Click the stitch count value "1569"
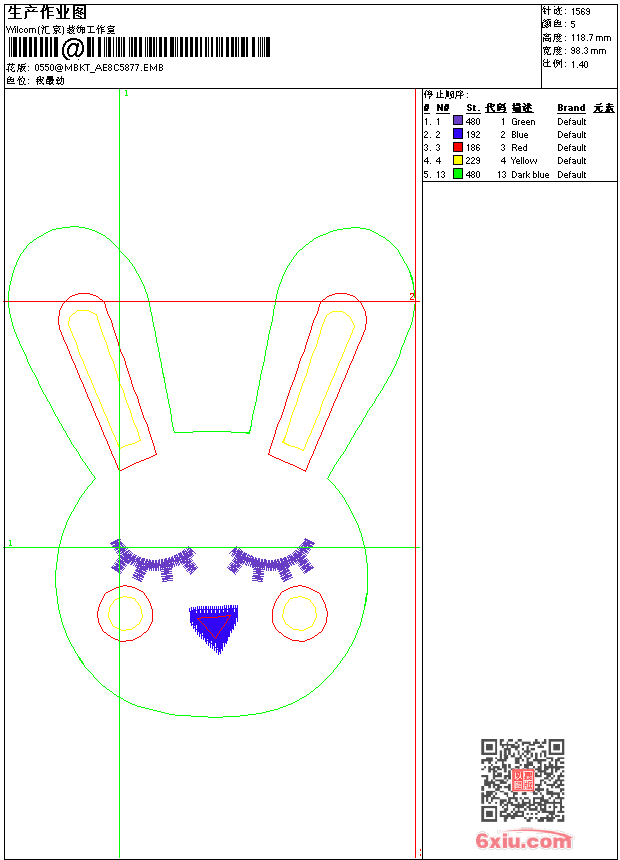 580,11
